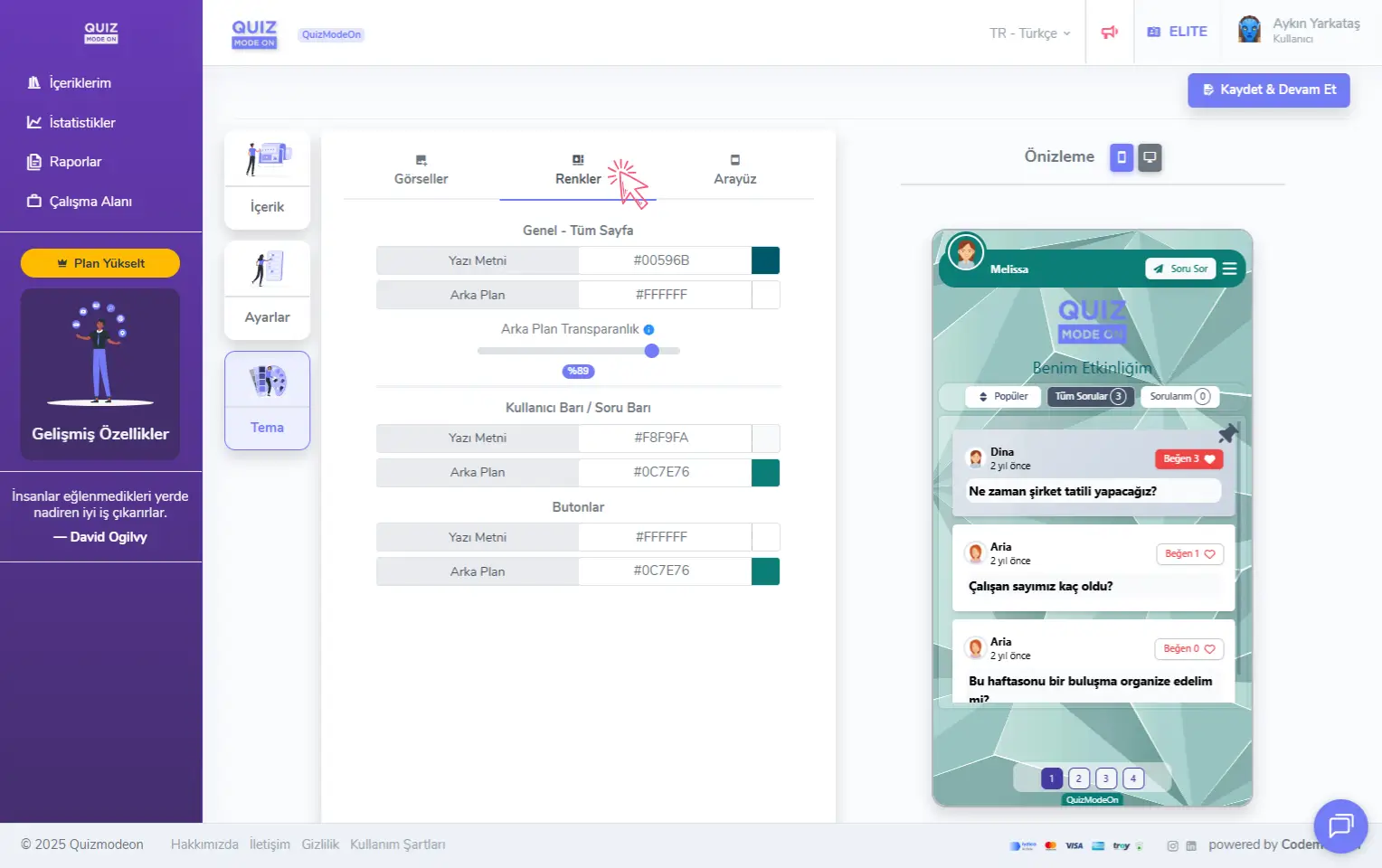Switch to the Görseller tab
1382x868 pixels.
point(421,170)
